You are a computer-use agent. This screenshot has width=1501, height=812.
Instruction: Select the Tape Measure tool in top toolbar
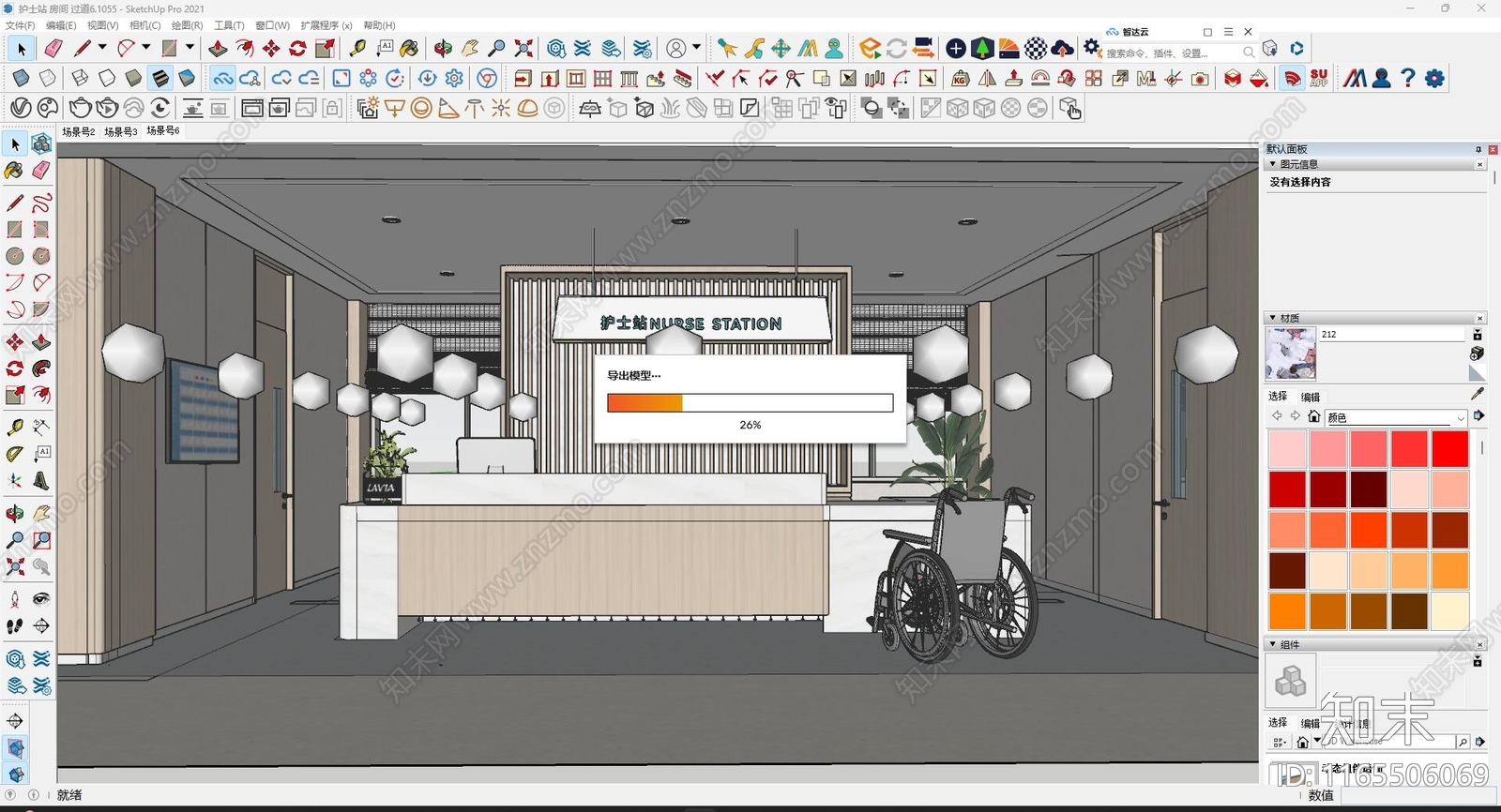pyautogui.click(x=357, y=48)
